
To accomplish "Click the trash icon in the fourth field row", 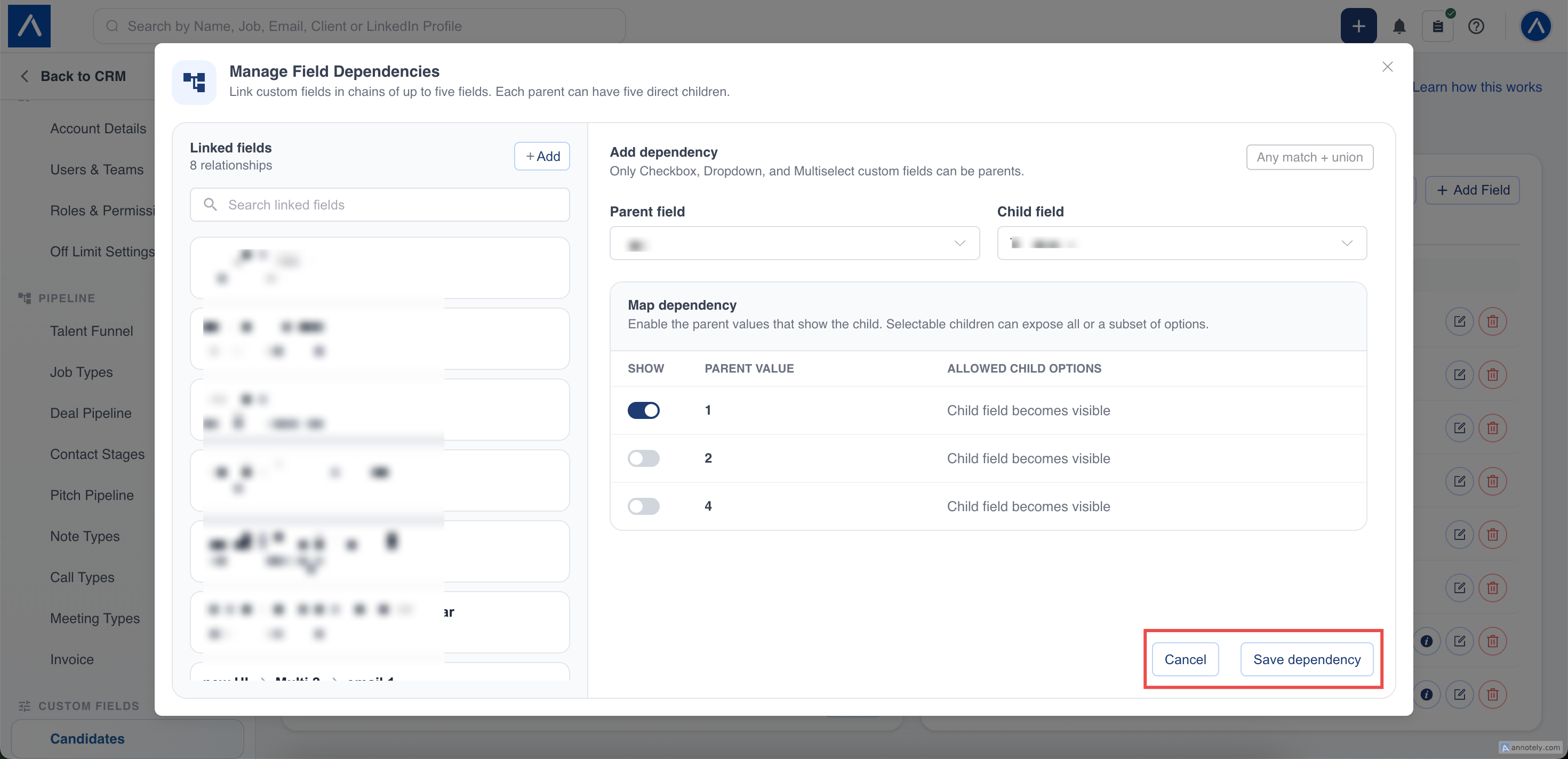I will point(1492,481).
